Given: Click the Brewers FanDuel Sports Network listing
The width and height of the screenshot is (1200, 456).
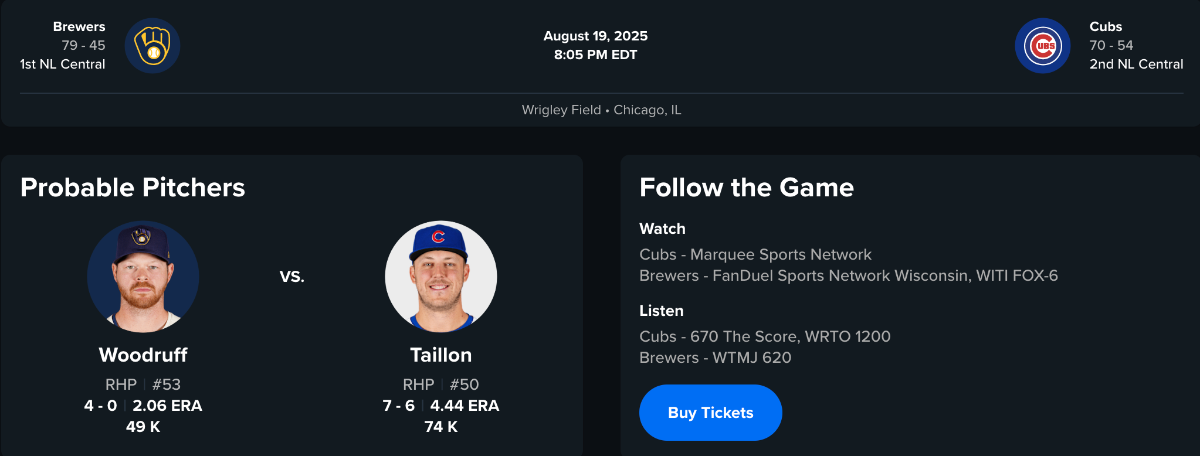Looking at the screenshot, I should pyautogui.click(x=848, y=276).
